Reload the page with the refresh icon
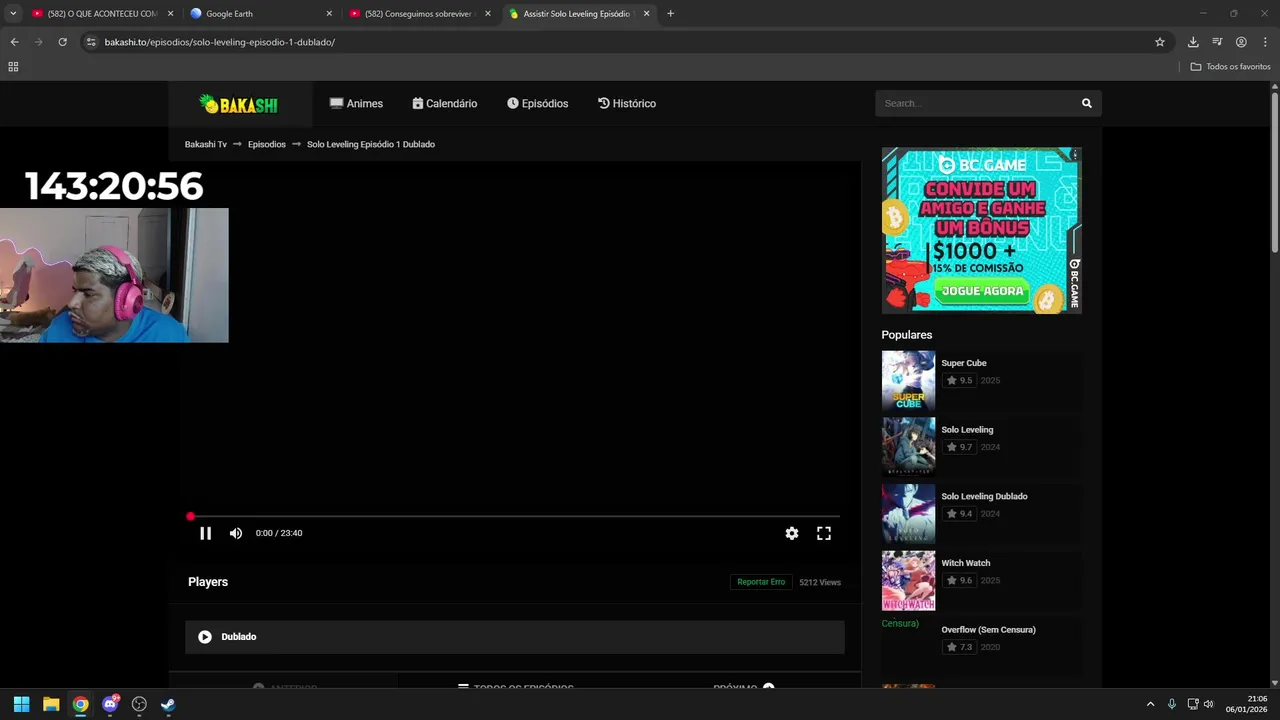This screenshot has width=1280, height=720. click(x=62, y=42)
